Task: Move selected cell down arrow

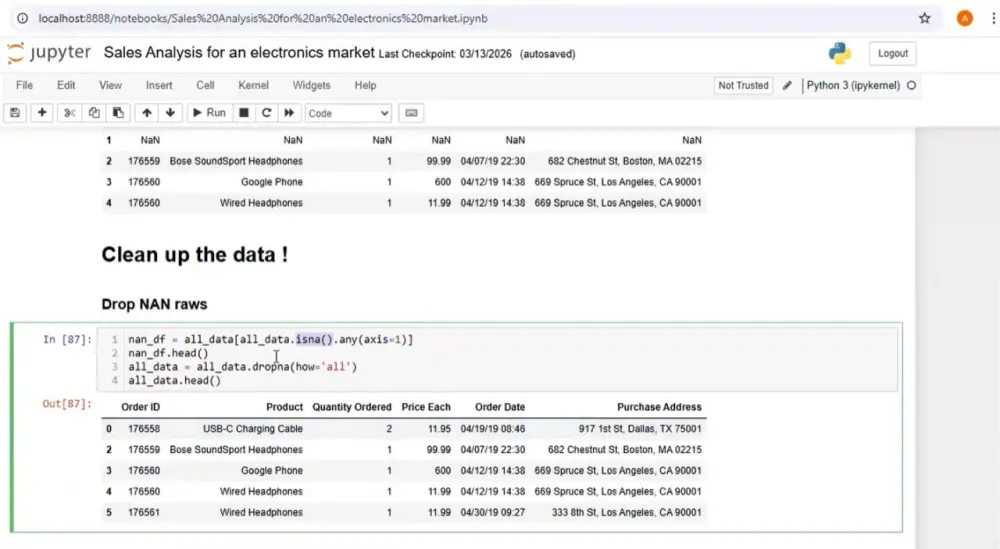Action: click(170, 113)
